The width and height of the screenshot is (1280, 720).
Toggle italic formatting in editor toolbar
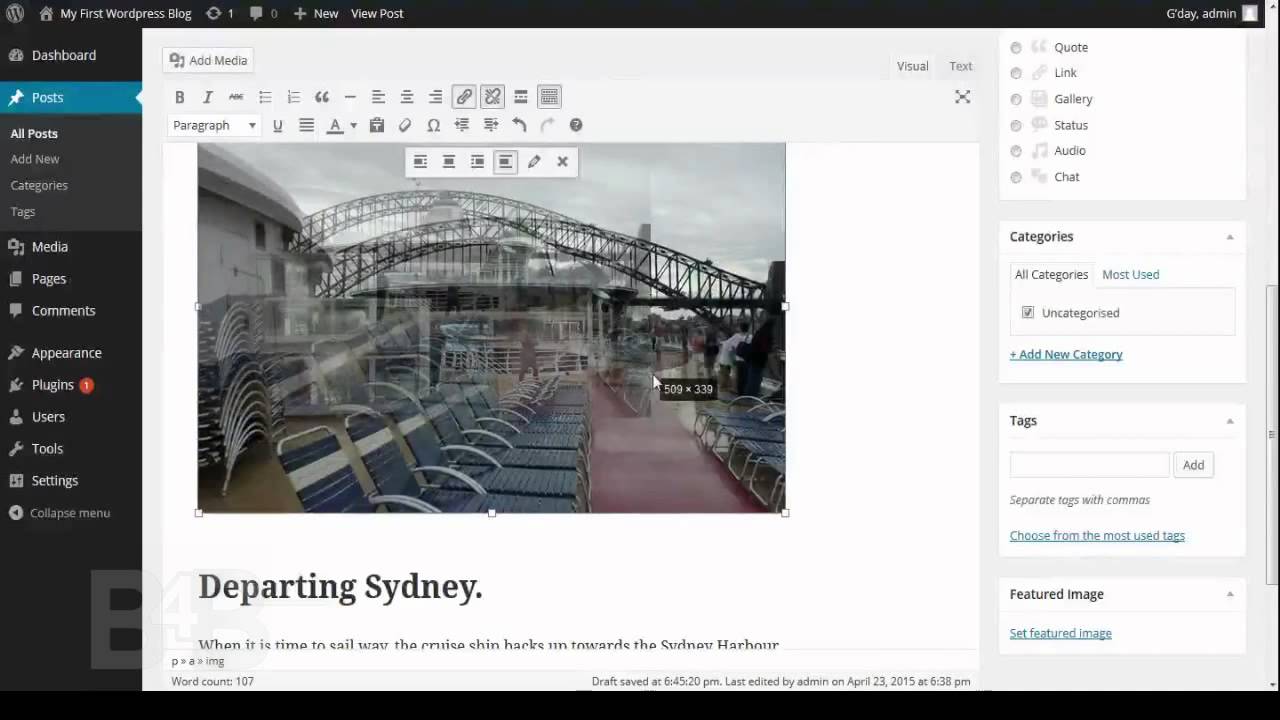208,97
